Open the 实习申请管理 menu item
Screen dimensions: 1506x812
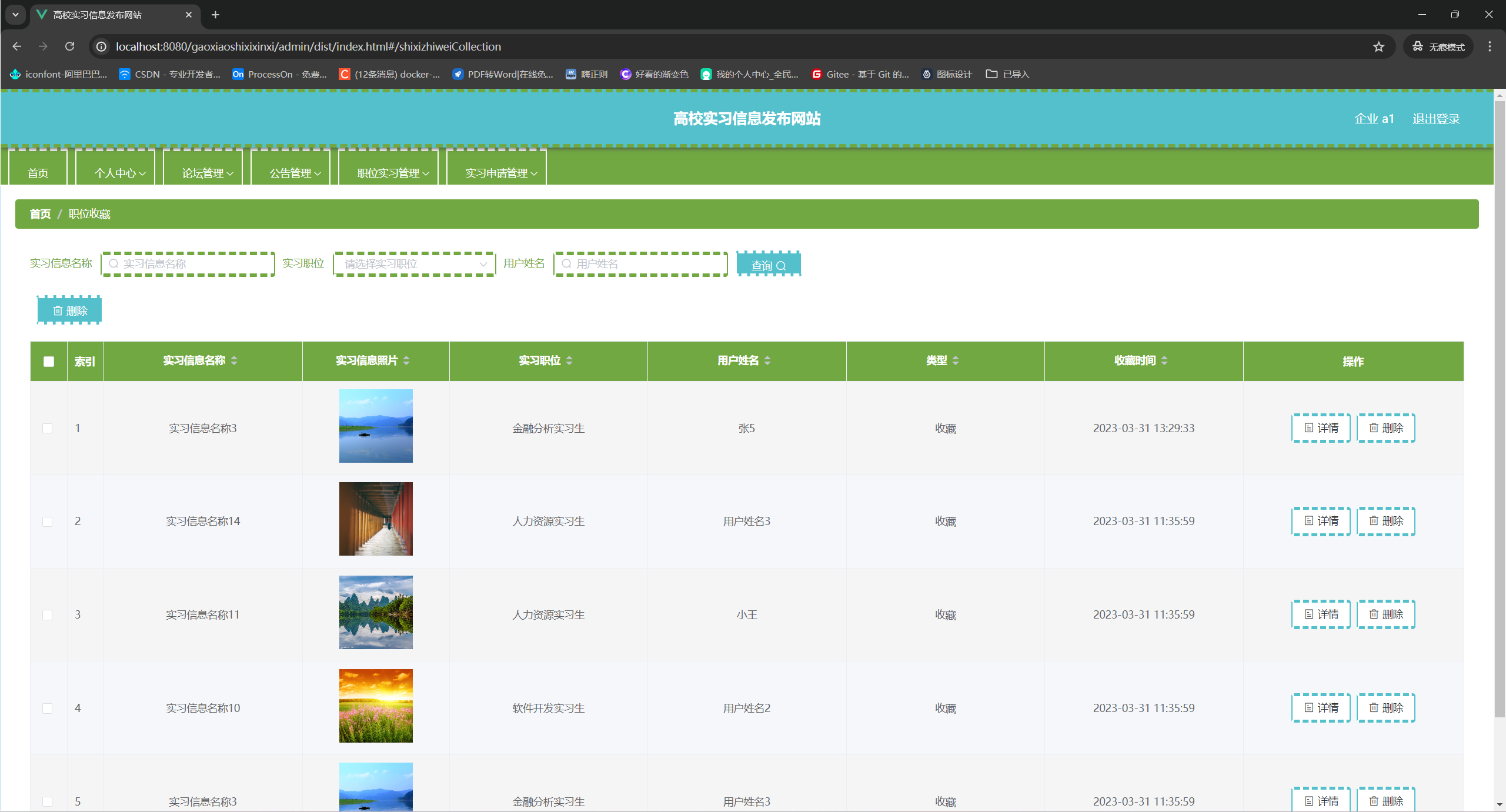click(x=501, y=173)
